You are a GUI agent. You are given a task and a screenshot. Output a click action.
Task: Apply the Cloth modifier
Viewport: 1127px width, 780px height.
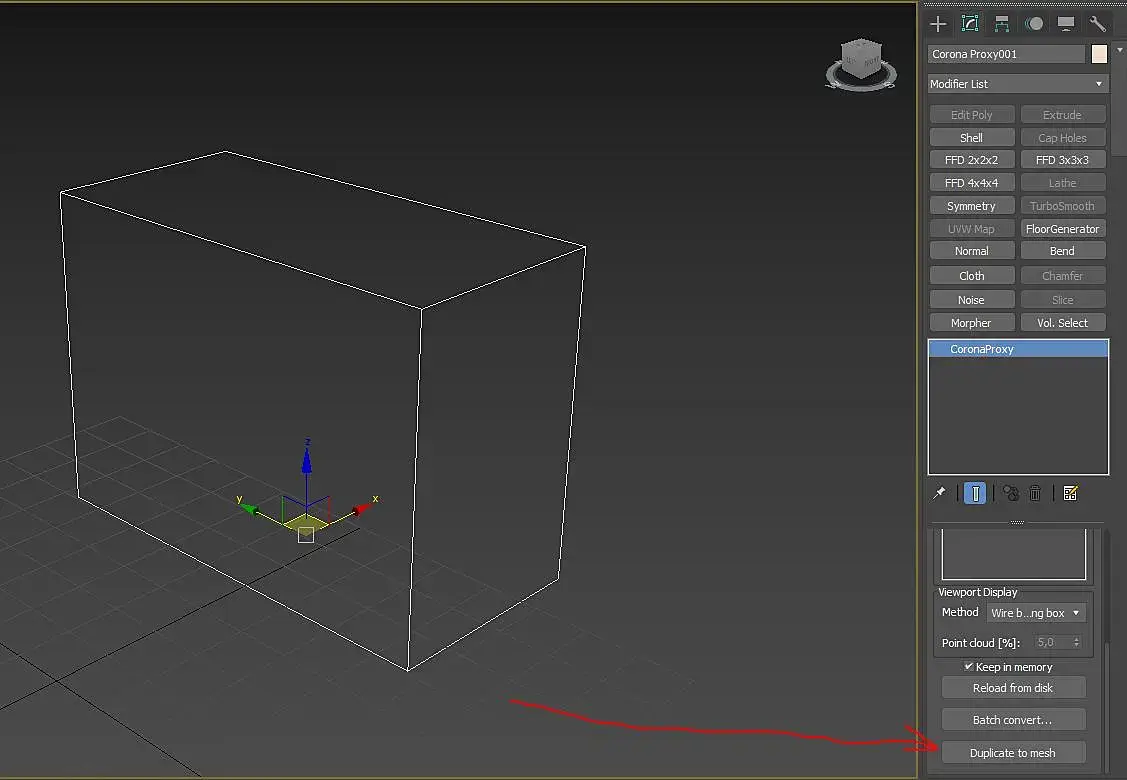(x=972, y=276)
